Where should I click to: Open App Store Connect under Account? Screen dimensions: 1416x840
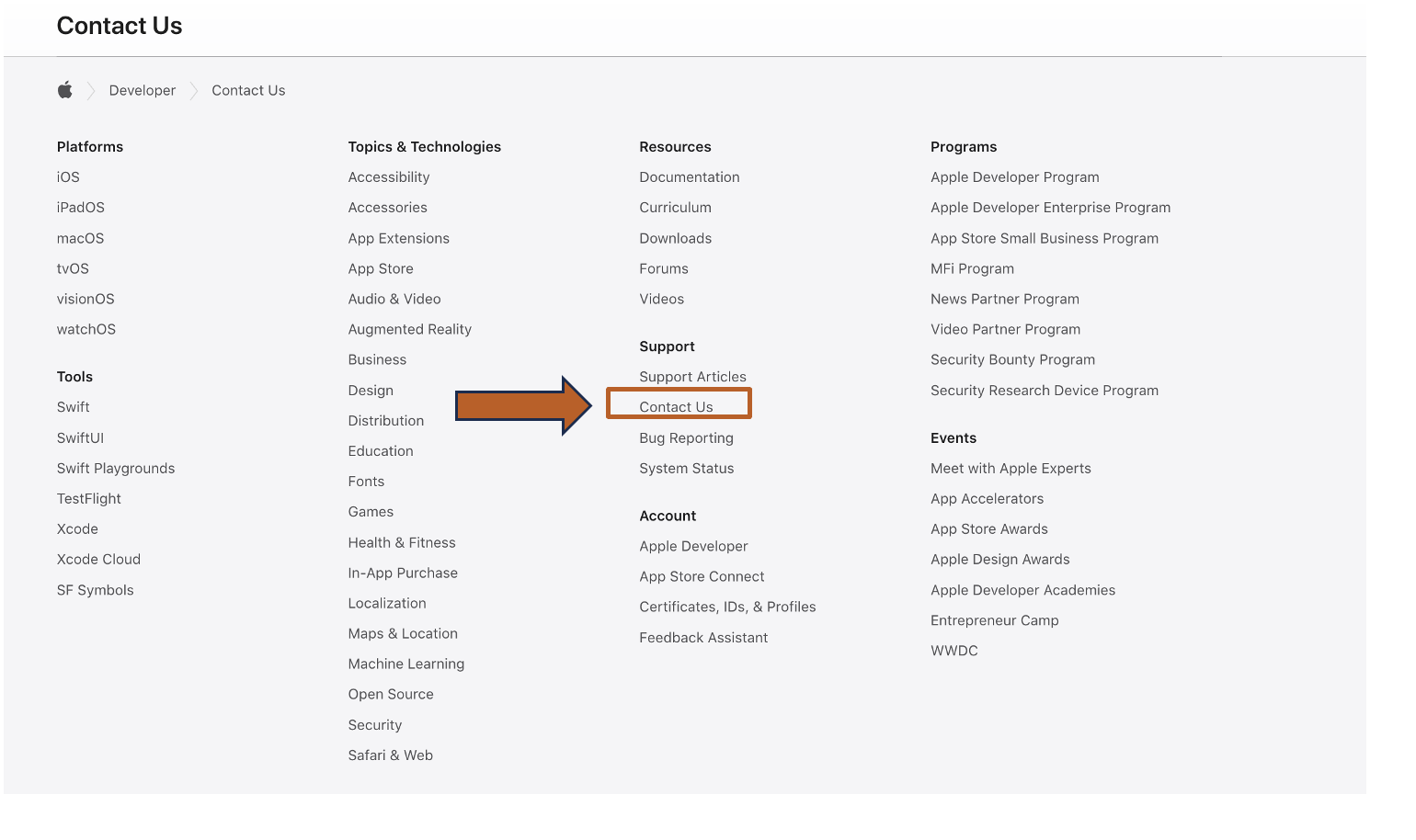point(702,576)
